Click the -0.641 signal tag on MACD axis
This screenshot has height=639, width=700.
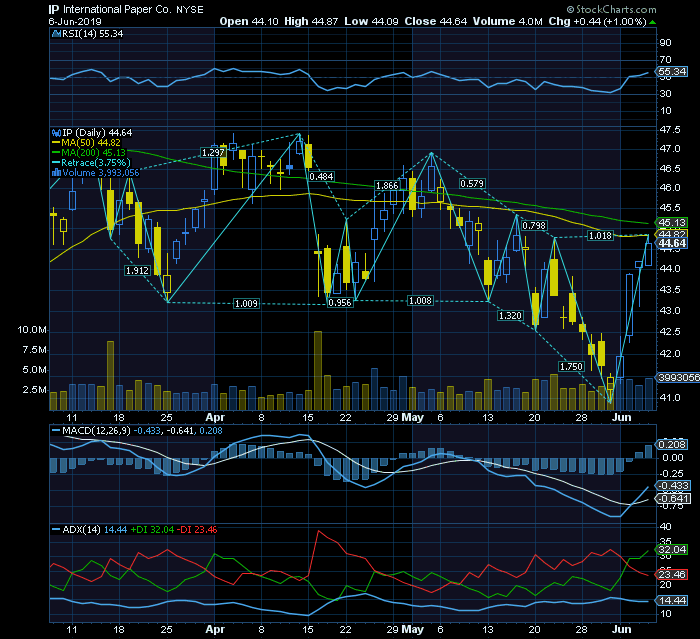point(672,499)
